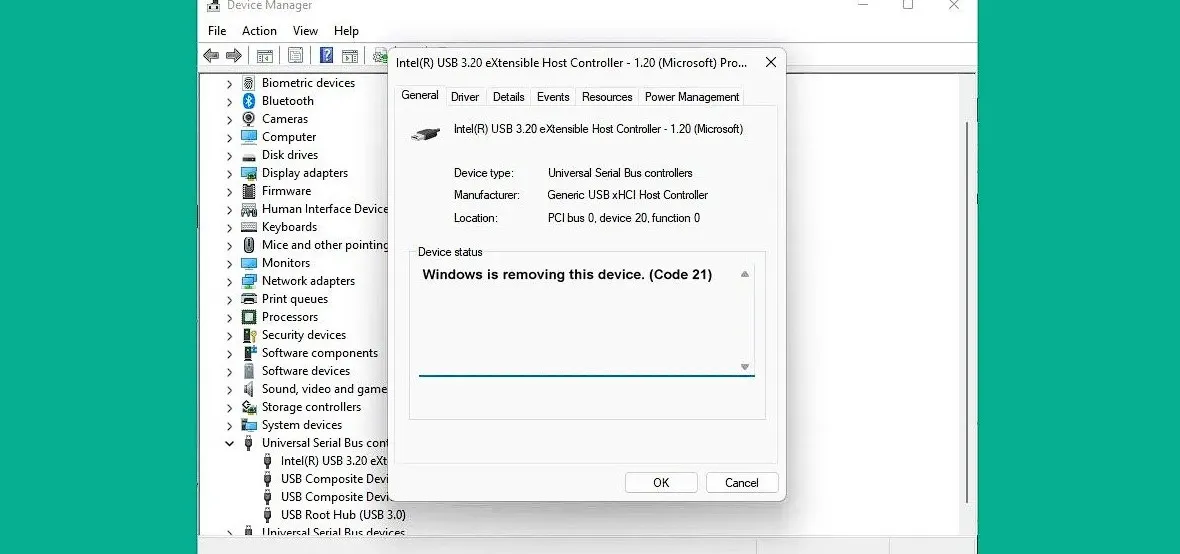Click the blue Help toolbar icon

[x=326, y=56]
